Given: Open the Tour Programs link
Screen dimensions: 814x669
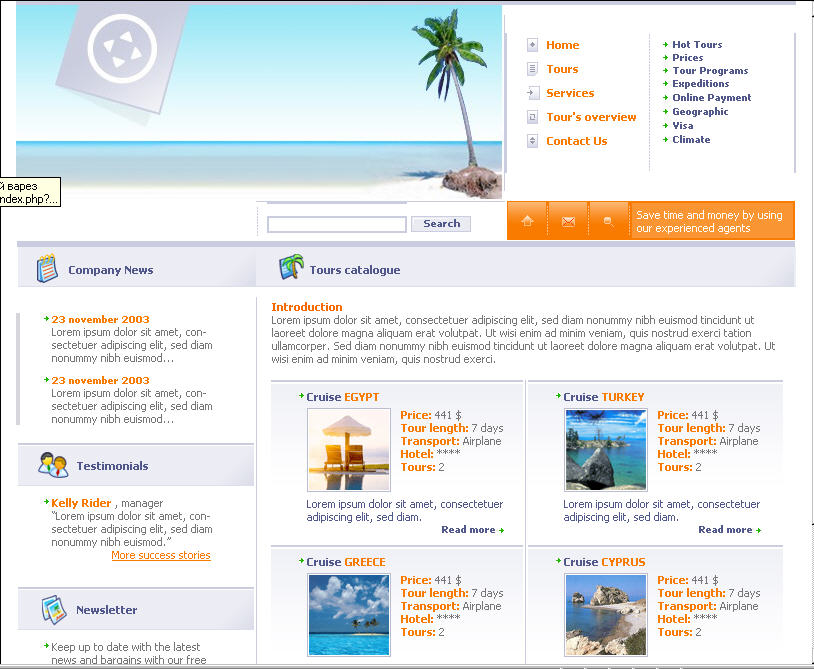Looking at the screenshot, I should [x=710, y=71].
